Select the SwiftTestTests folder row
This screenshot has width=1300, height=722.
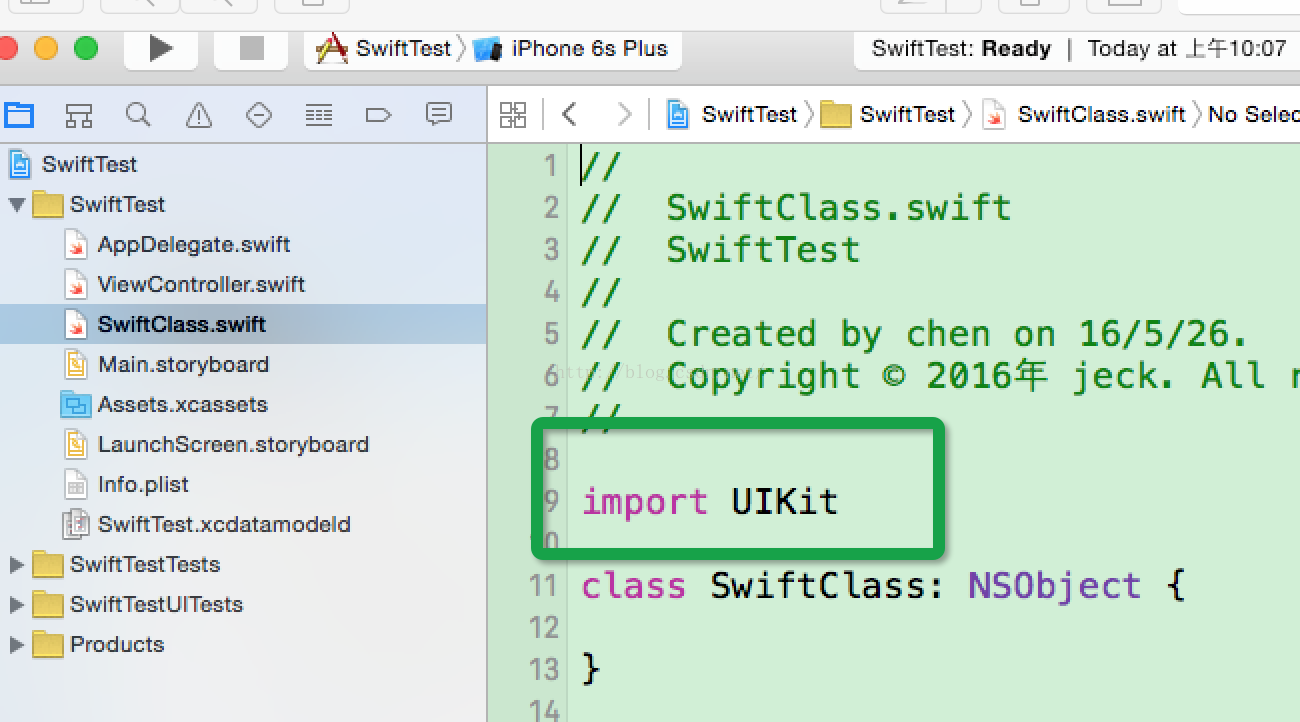pos(243,564)
